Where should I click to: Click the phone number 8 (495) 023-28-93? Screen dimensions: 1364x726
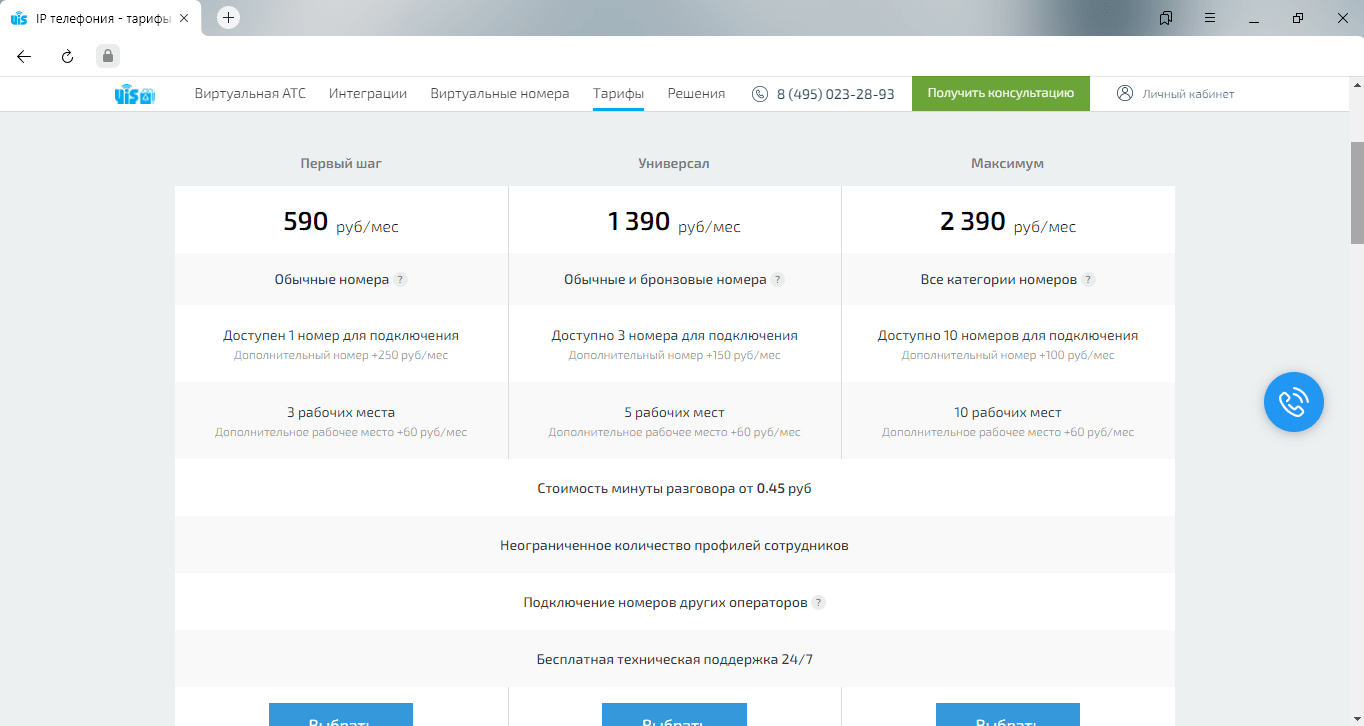click(836, 94)
